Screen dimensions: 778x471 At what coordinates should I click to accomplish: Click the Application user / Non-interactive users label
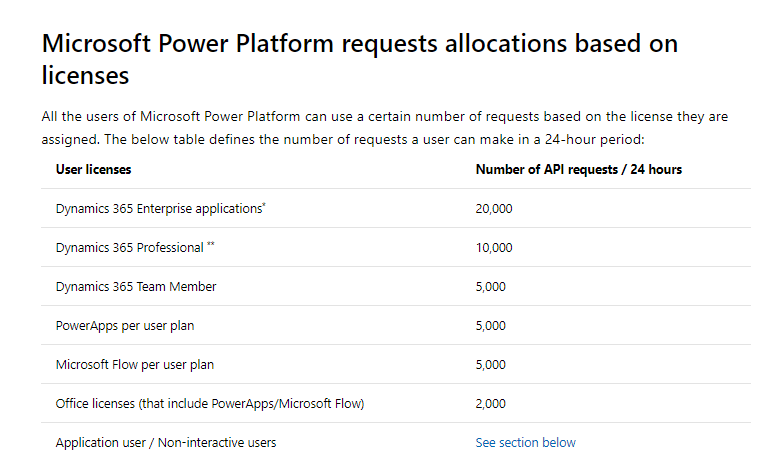click(166, 442)
